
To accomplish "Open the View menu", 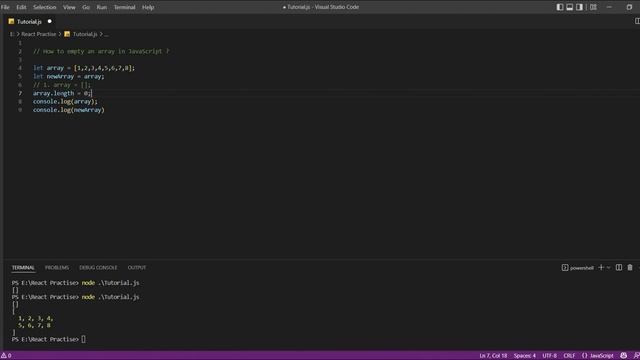I will pyautogui.click(x=69, y=7).
